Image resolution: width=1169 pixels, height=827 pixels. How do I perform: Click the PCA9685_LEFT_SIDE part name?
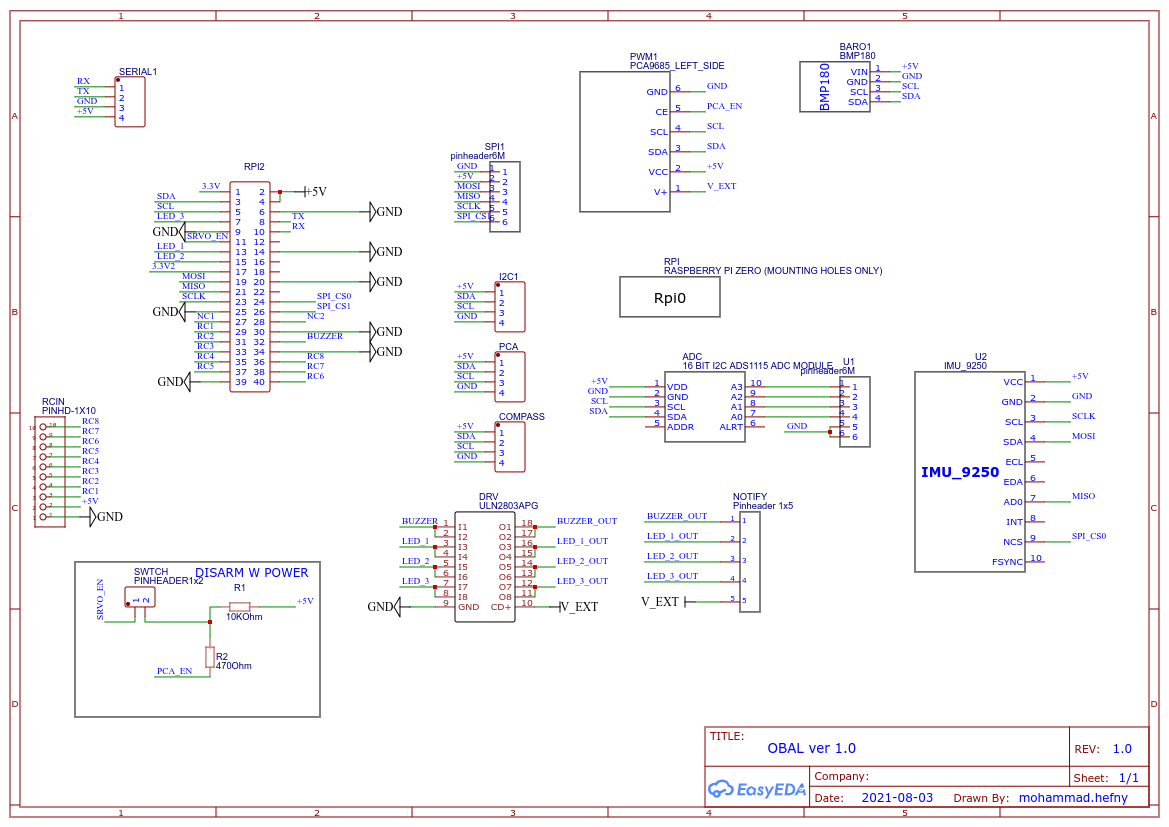click(x=677, y=66)
